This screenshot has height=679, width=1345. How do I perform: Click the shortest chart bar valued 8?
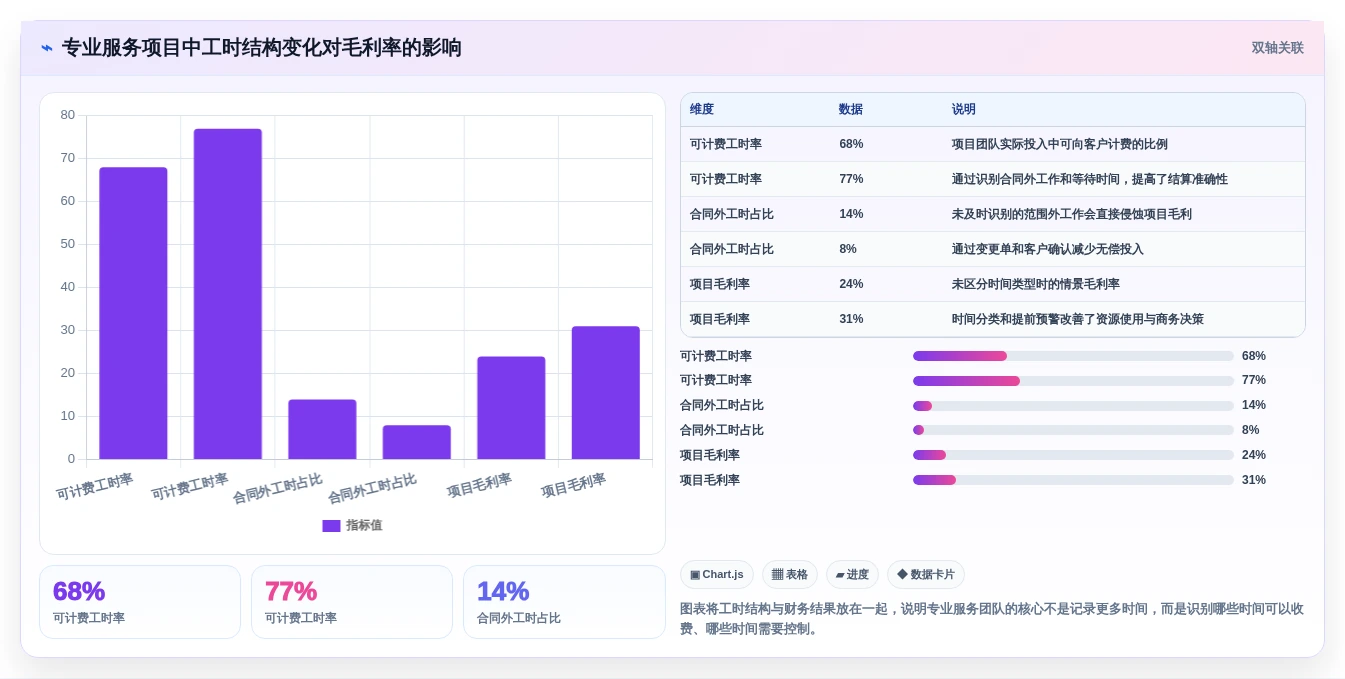click(417, 442)
